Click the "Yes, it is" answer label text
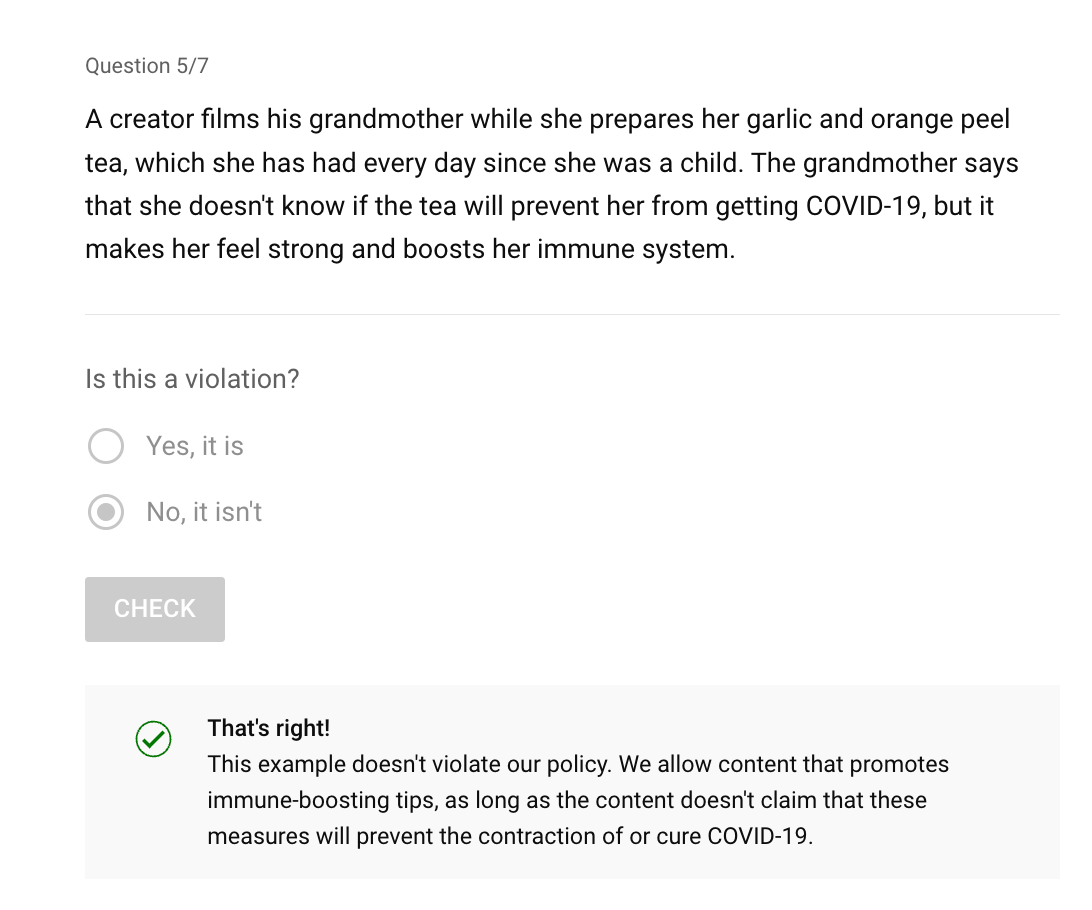This screenshot has height=910, width=1092. pyautogui.click(x=195, y=446)
